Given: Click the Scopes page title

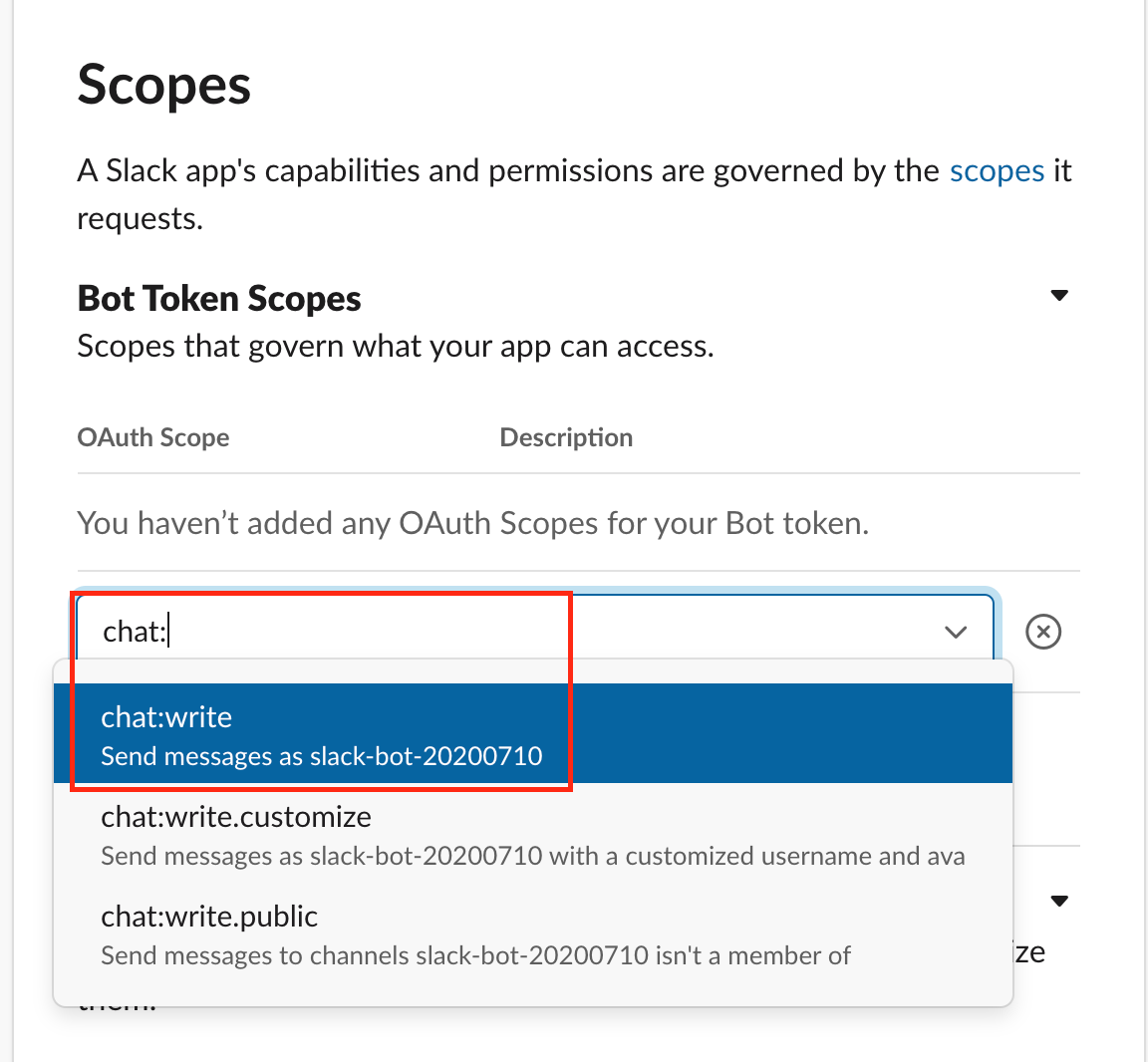Looking at the screenshot, I should click(x=163, y=86).
